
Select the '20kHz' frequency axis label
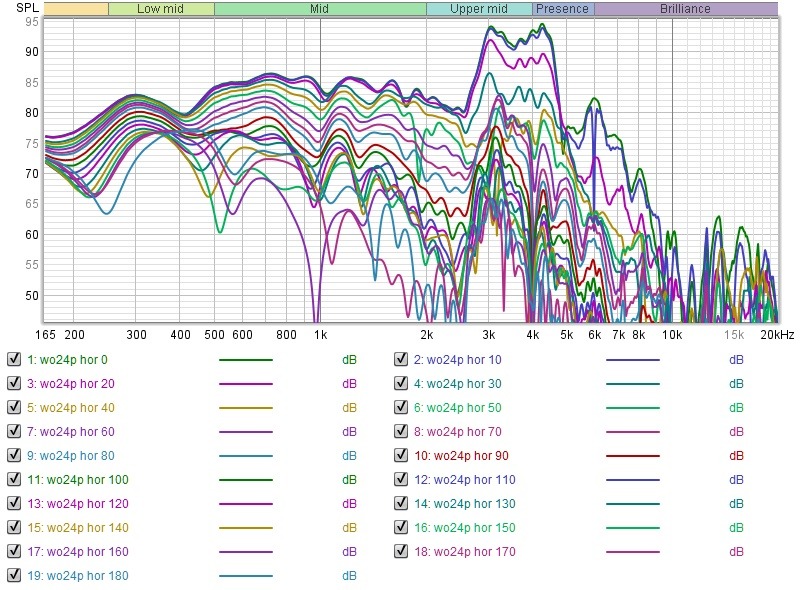pos(777,335)
